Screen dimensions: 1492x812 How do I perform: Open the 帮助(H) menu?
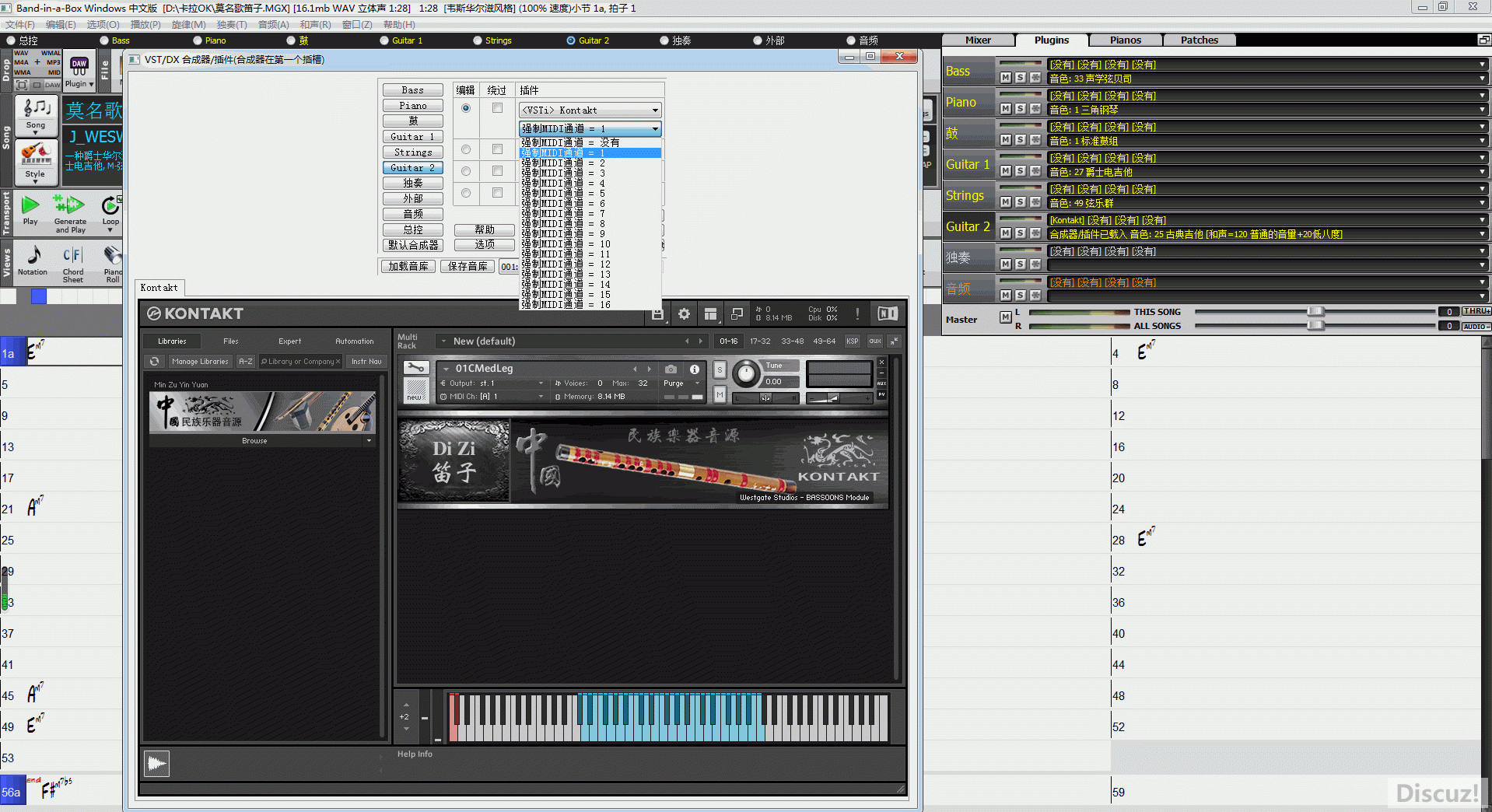(399, 25)
